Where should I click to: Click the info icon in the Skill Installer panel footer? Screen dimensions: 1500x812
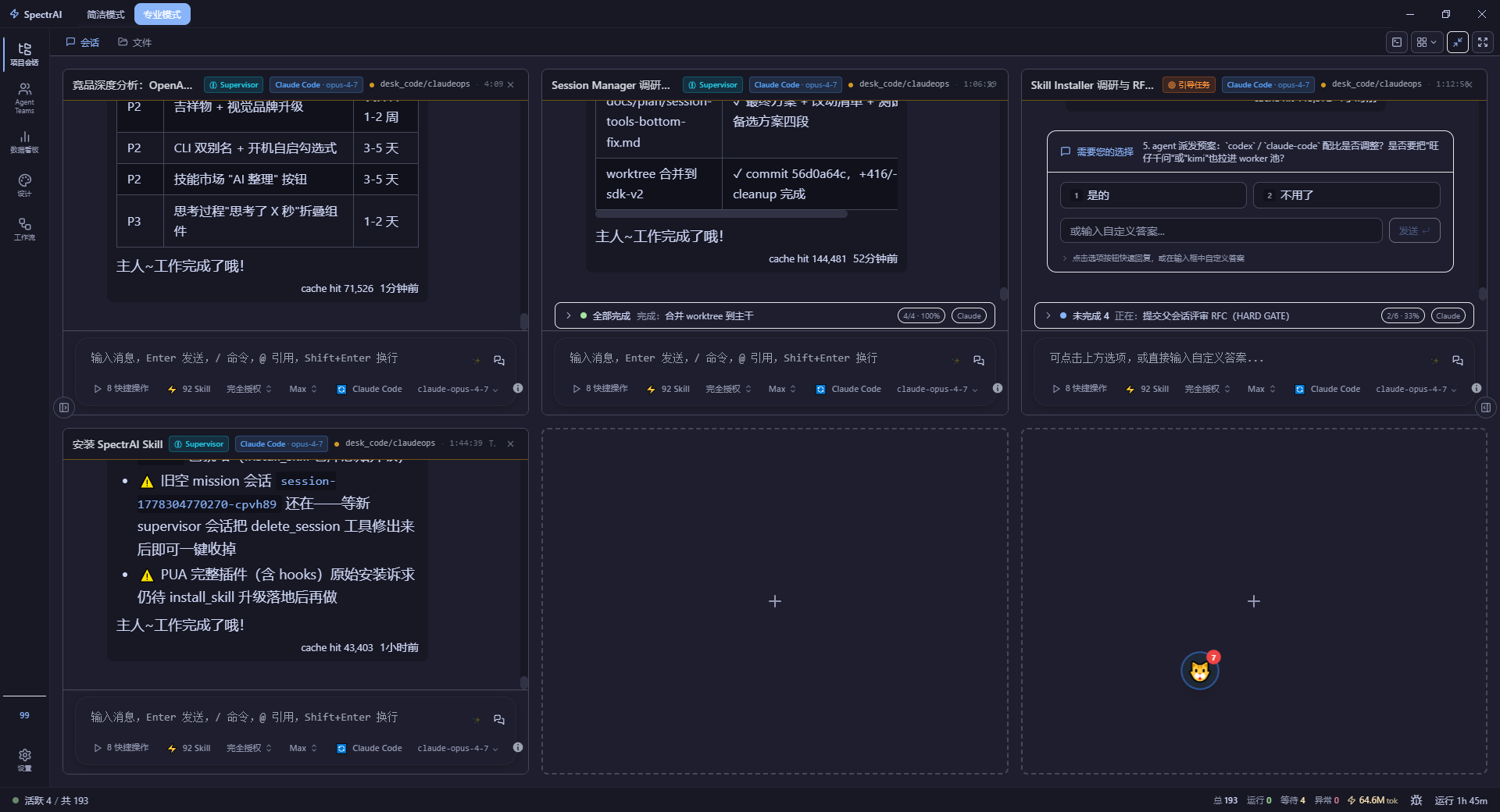coord(1477,388)
